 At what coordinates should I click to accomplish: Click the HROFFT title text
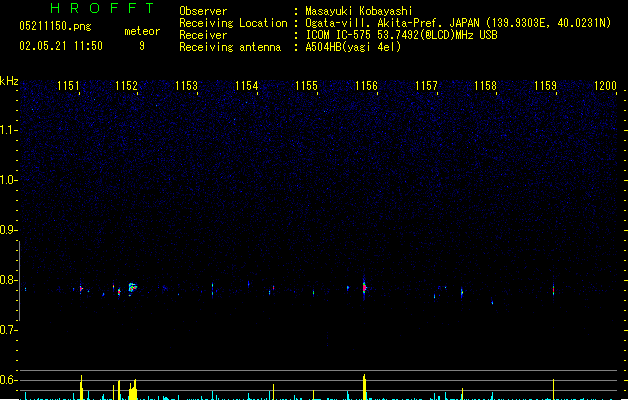[x=103, y=8]
